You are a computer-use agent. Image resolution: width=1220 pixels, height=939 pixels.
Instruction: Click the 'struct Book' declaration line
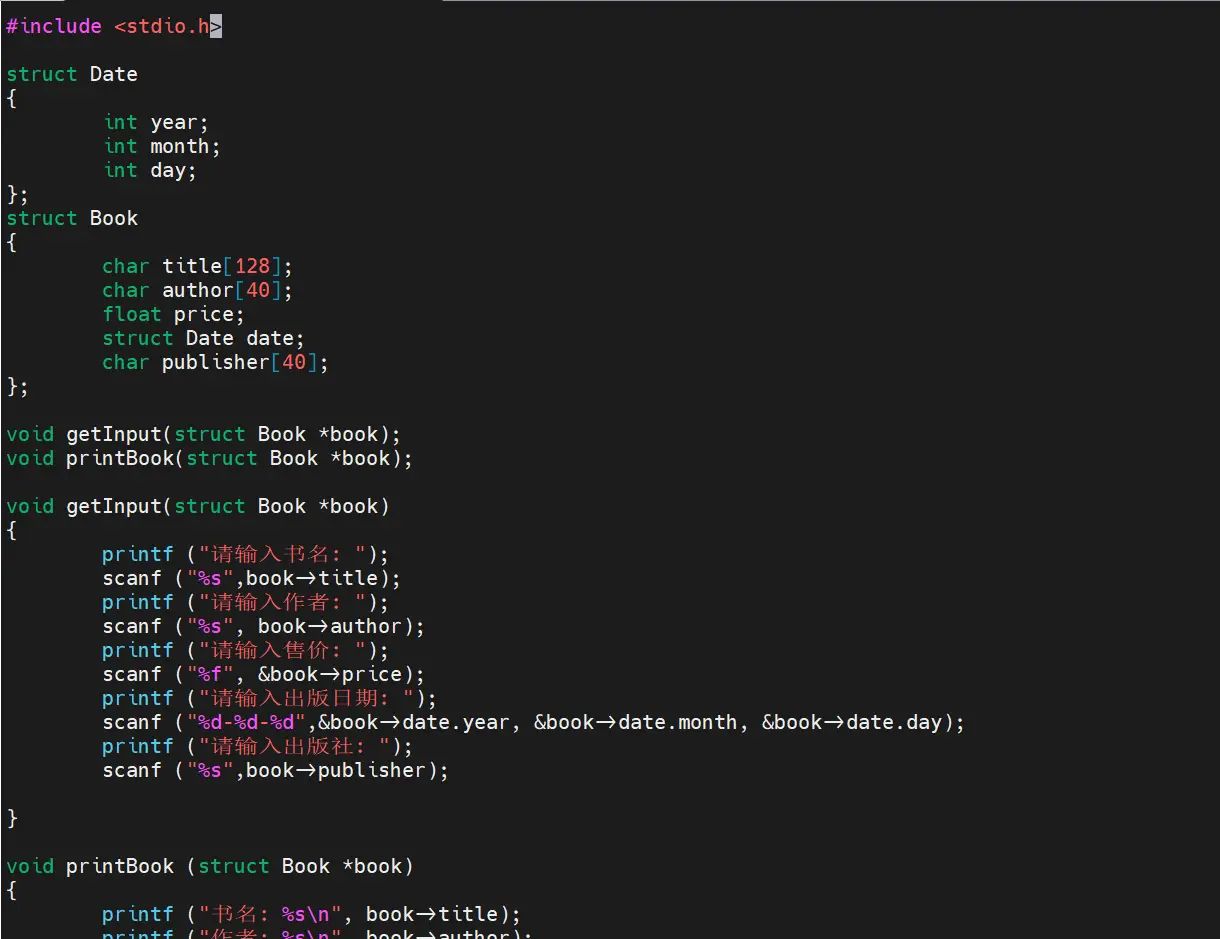click(72, 218)
